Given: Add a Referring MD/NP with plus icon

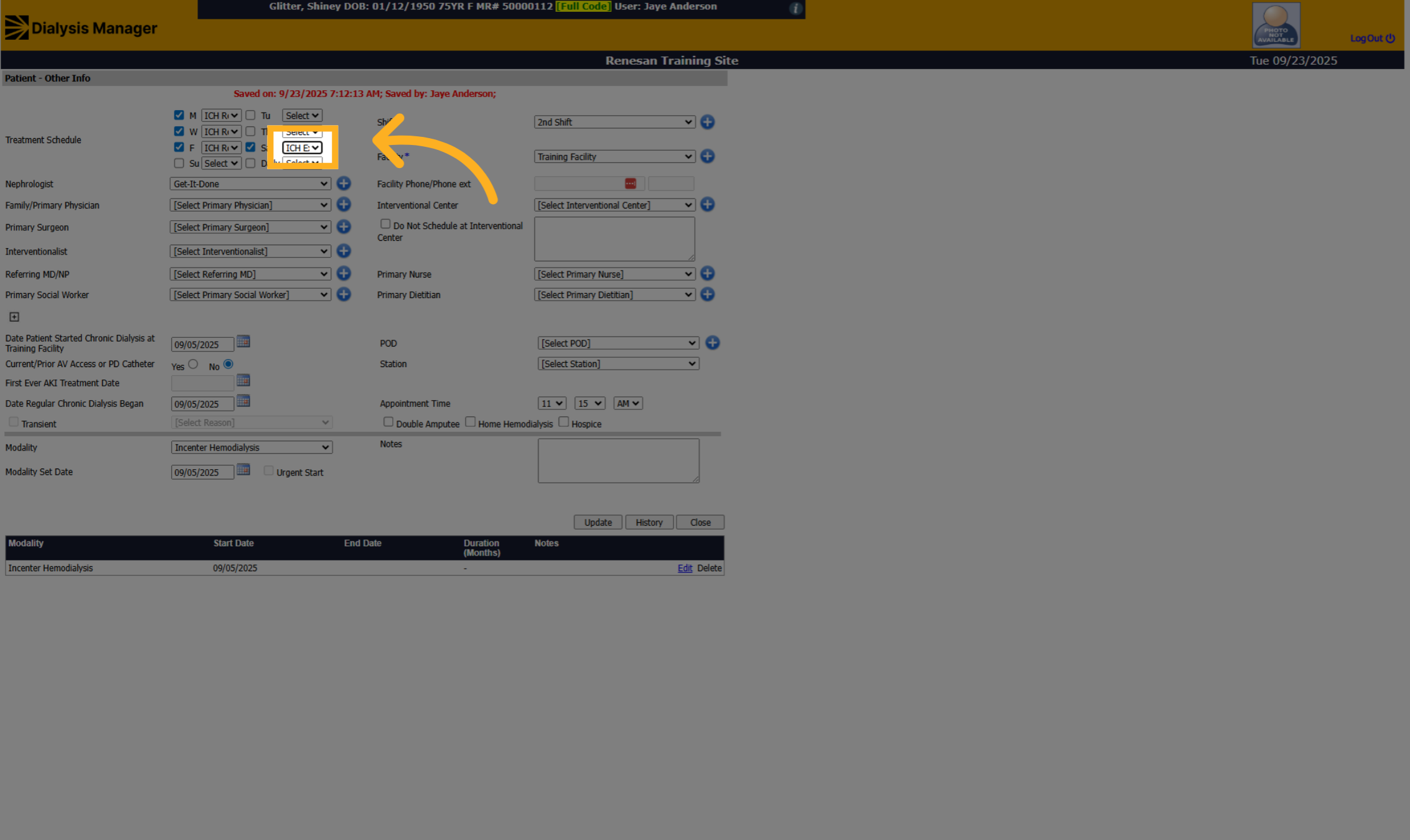Looking at the screenshot, I should click(x=344, y=274).
